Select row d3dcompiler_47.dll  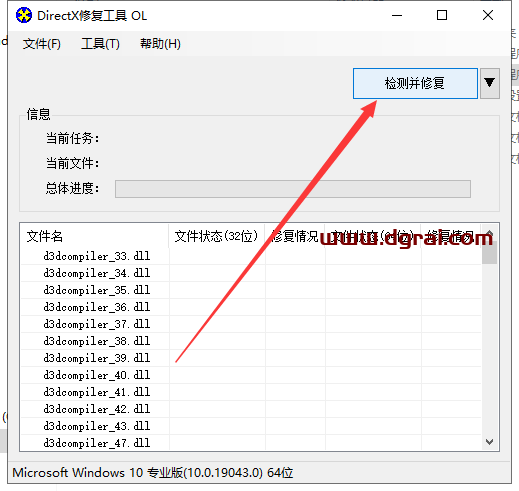coord(251,443)
